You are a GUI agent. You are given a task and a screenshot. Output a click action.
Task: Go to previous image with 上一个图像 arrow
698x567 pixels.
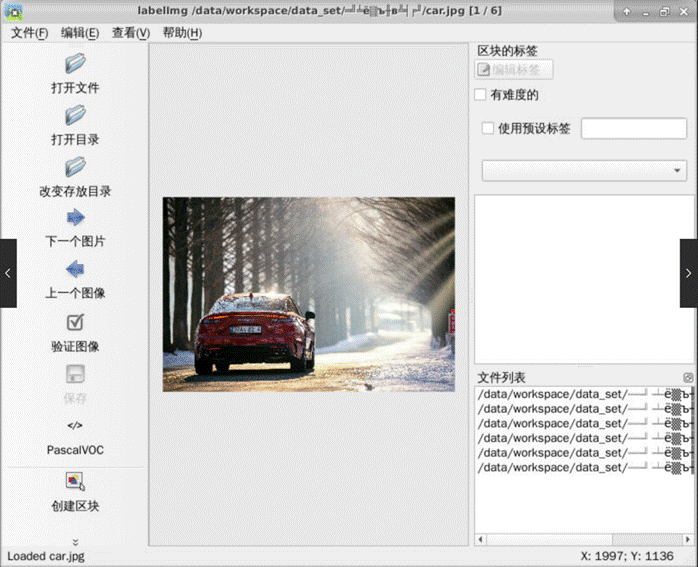pos(75,269)
